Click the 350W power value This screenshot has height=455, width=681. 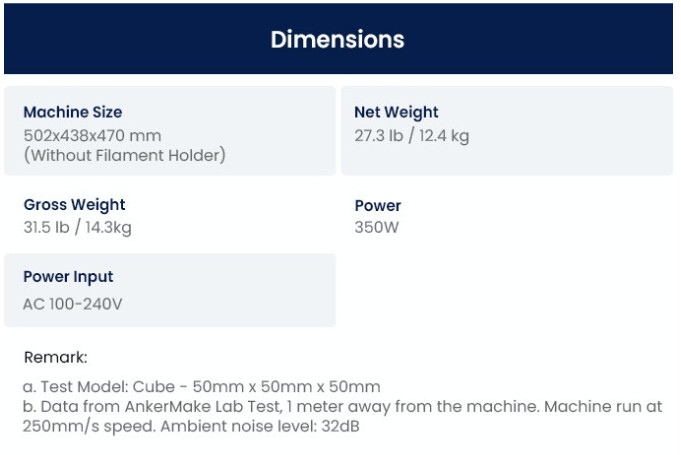coord(377,227)
